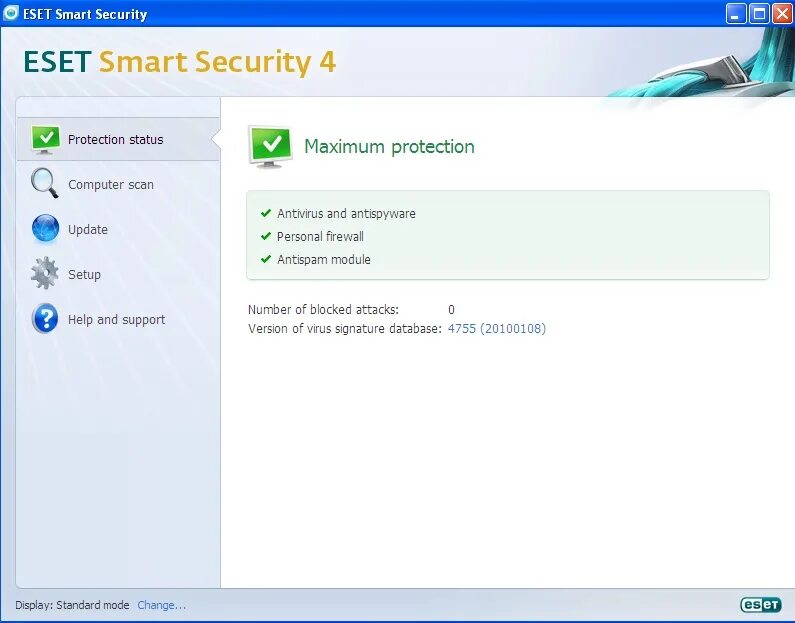
Task: Click the ESET Smart Security 4 banner title
Action: click(179, 62)
